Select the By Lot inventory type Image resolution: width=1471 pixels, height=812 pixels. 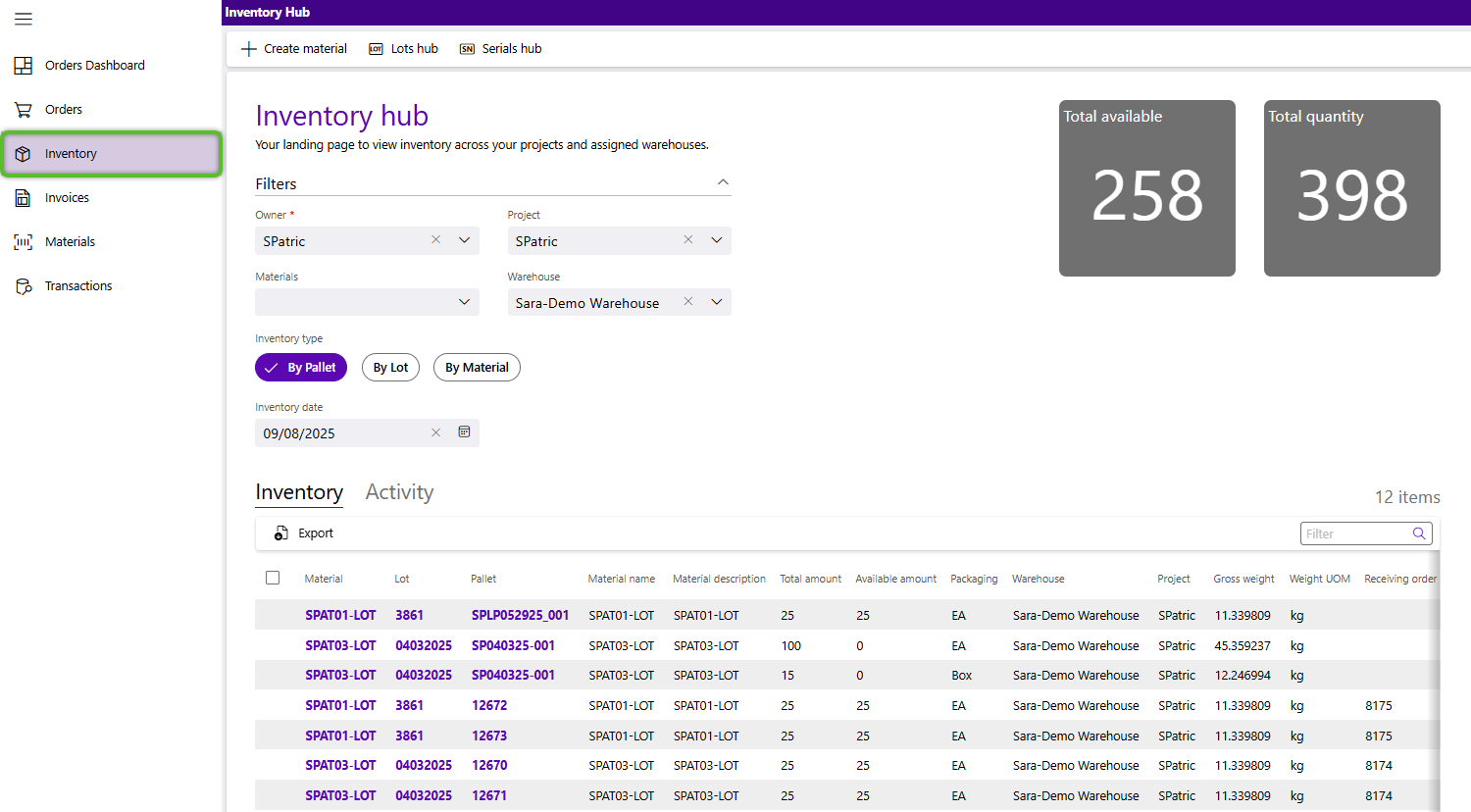390,368
